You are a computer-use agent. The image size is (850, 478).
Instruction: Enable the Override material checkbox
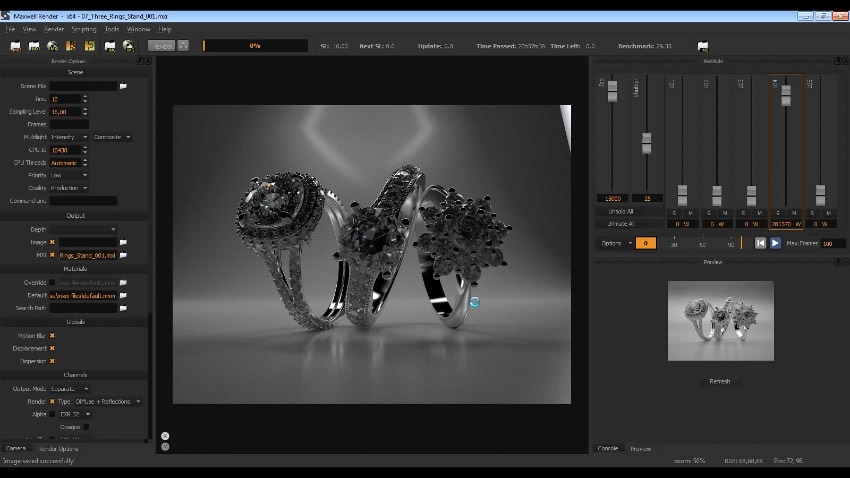tap(52, 283)
